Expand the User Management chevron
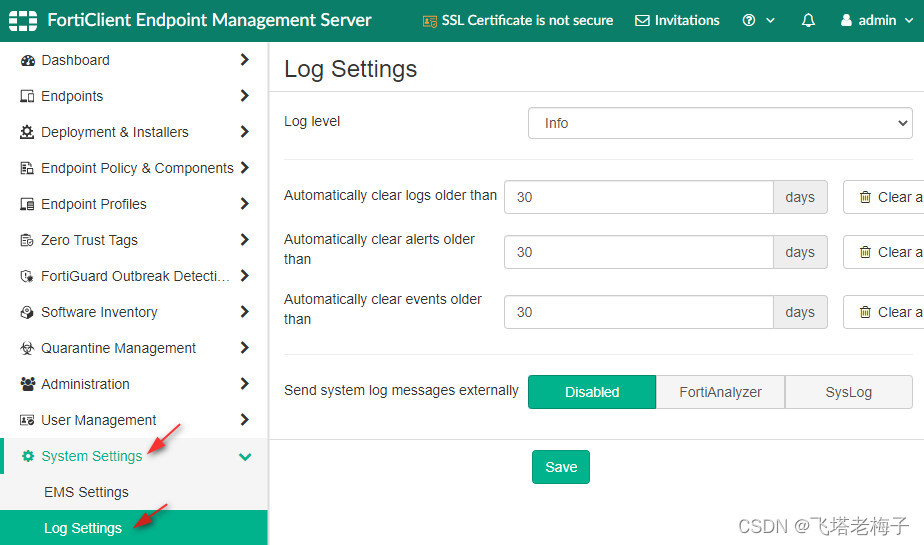 245,419
